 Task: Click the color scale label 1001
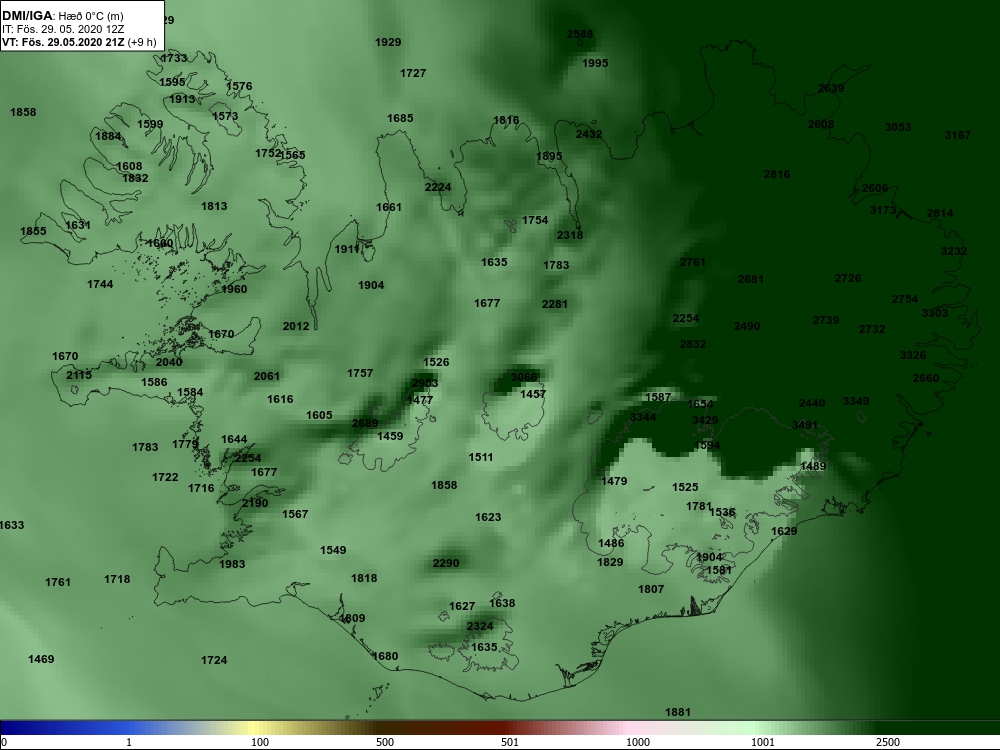(763, 742)
